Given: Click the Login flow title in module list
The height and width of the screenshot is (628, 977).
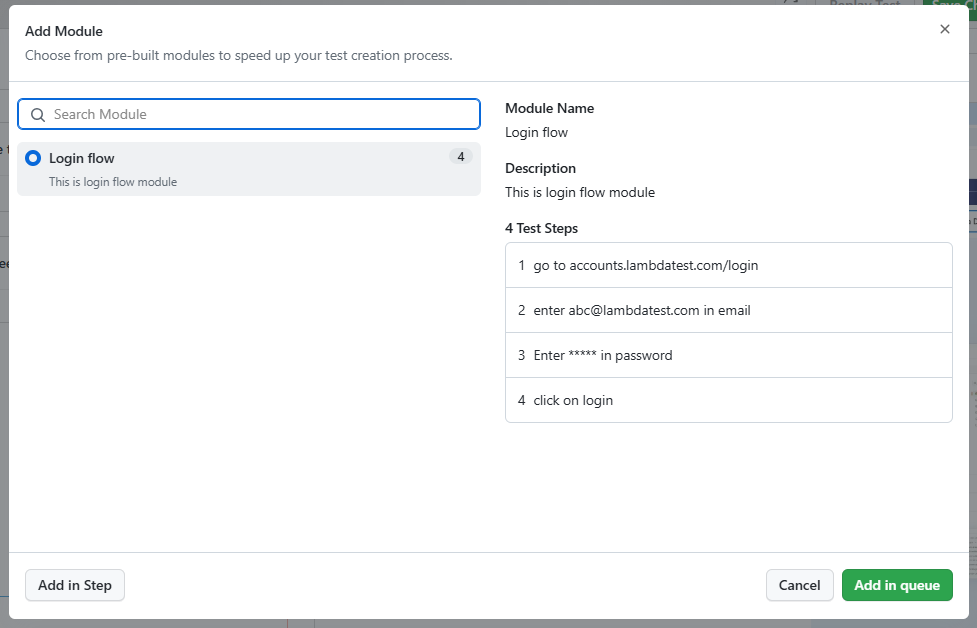Looking at the screenshot, I should (x=82, y=158).
